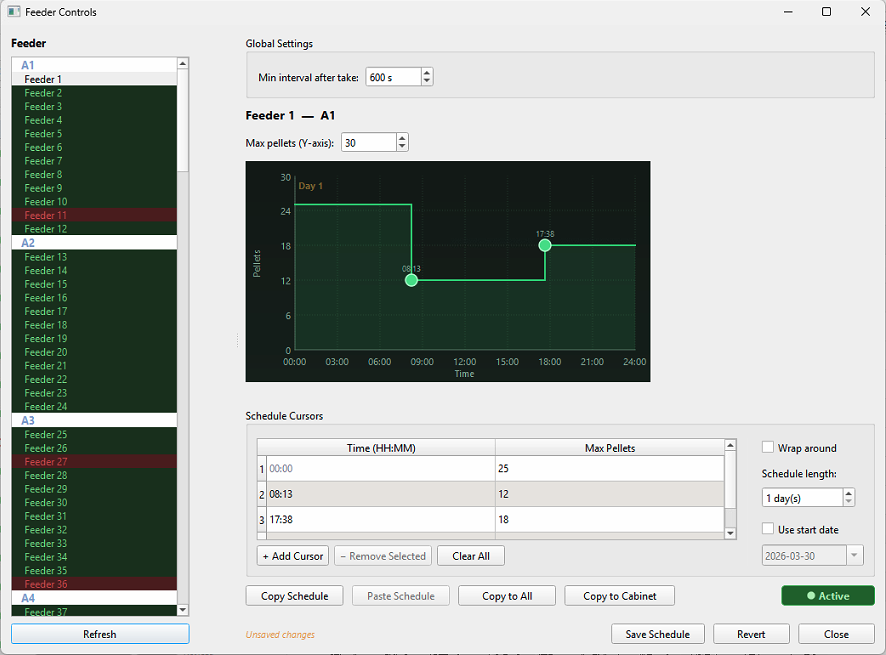Copy the schedule to the cabinet
The width and height of the screenshot is (886, 655).
pyautogui.click(x=619, y=595)
